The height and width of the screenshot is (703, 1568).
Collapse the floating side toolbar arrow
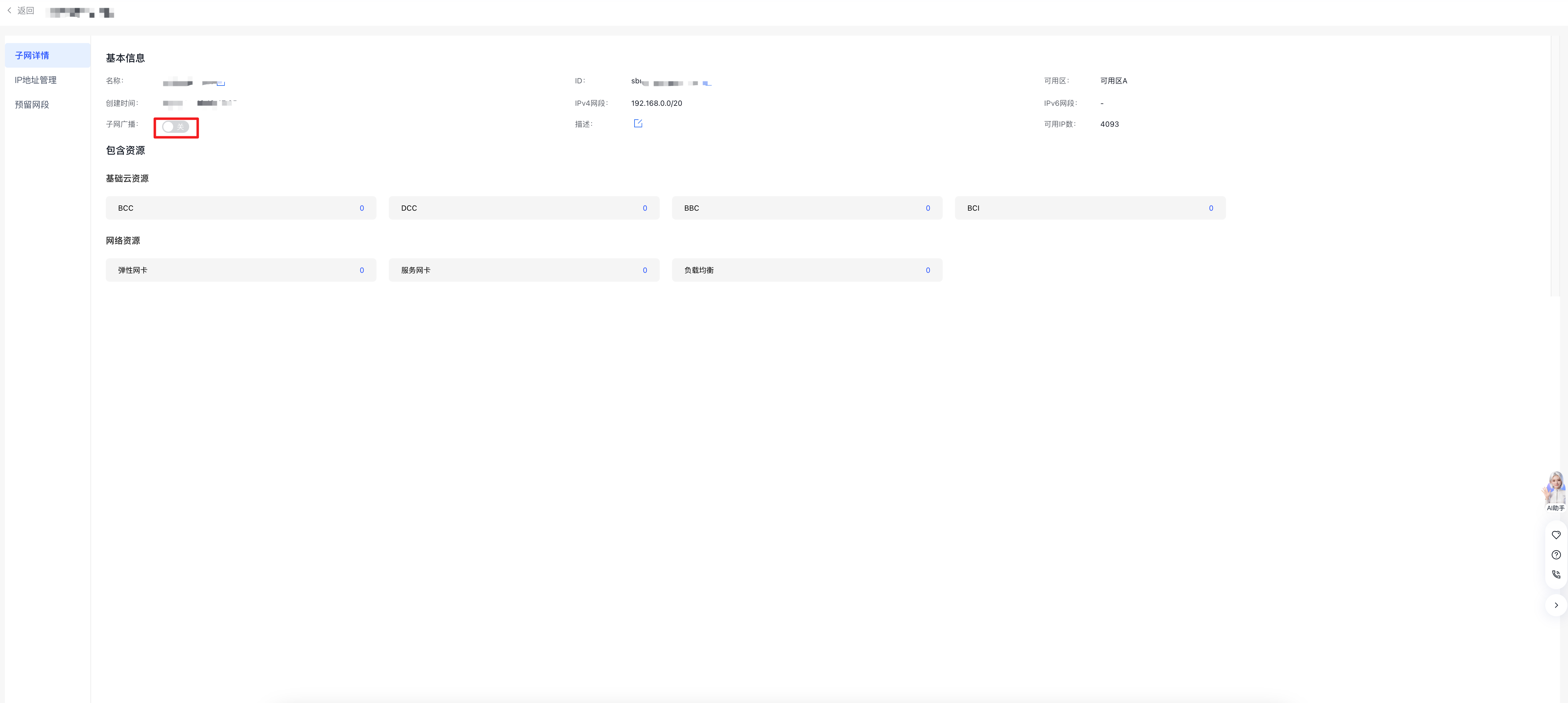click(1556, 605)
